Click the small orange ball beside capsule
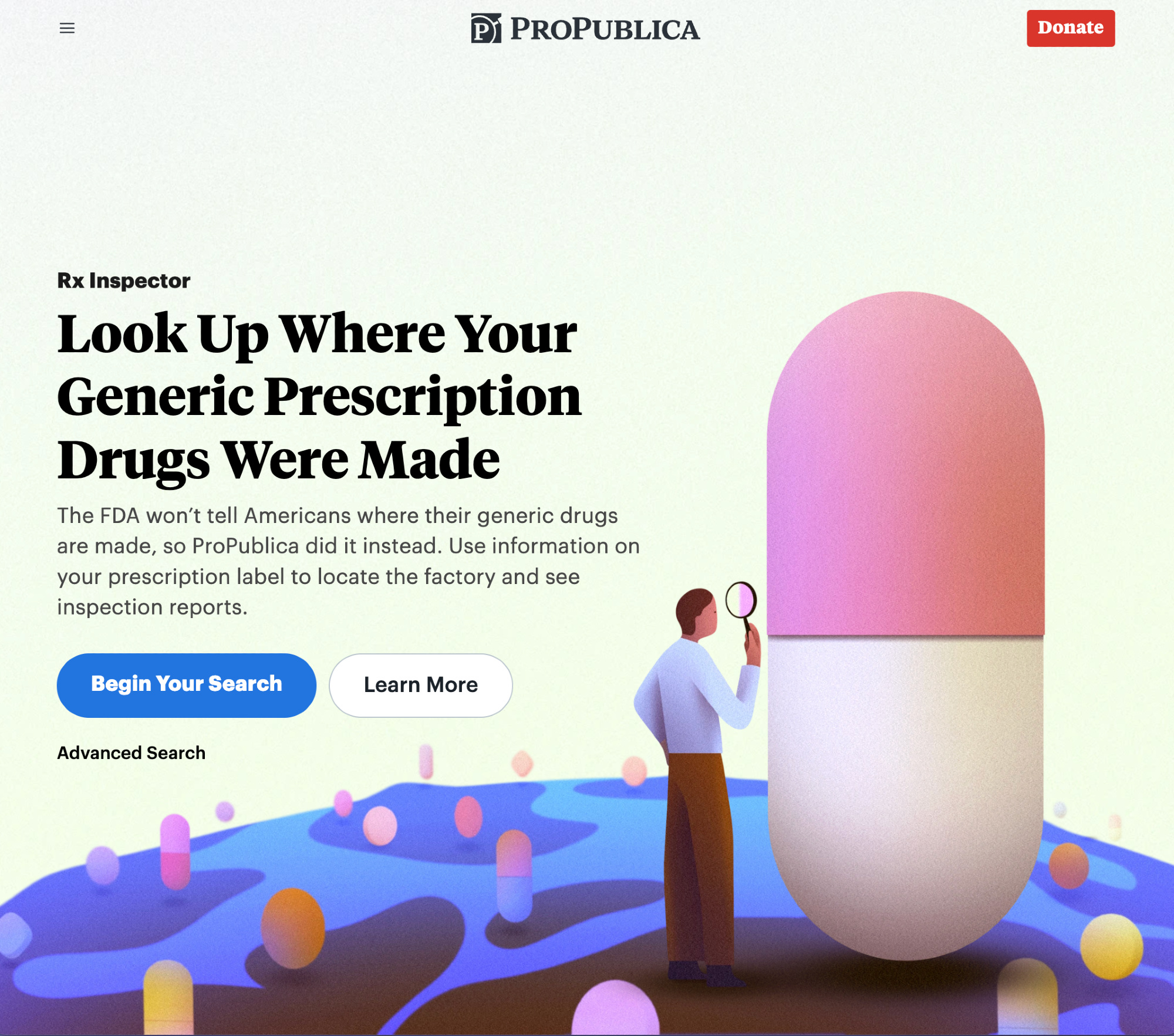This screenshot has height=1036, width=1174. [1068, 866]
